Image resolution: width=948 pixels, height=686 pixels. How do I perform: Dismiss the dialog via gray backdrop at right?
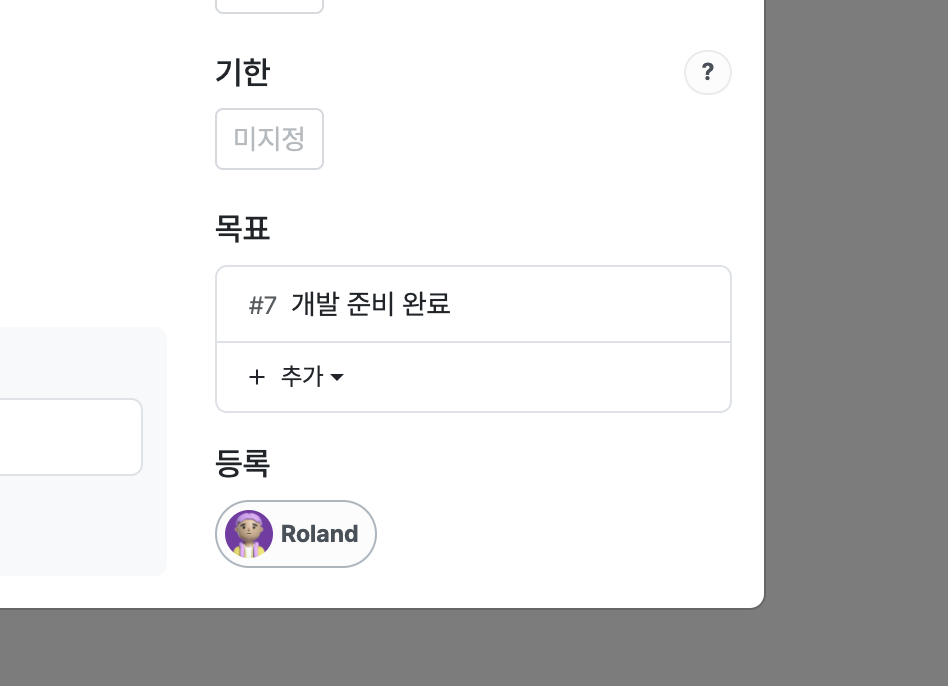click(856, 302)
